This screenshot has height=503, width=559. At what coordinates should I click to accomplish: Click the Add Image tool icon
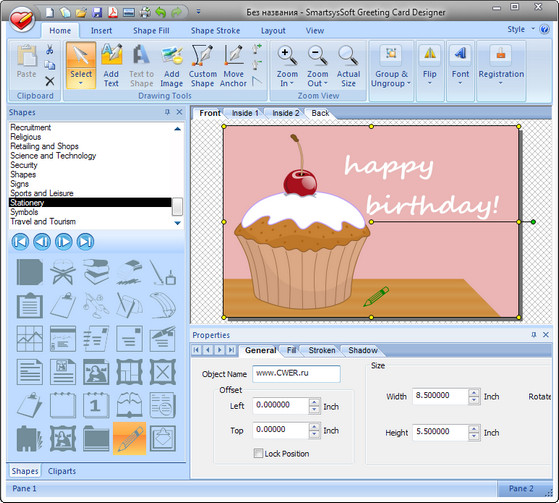point(171,55)
